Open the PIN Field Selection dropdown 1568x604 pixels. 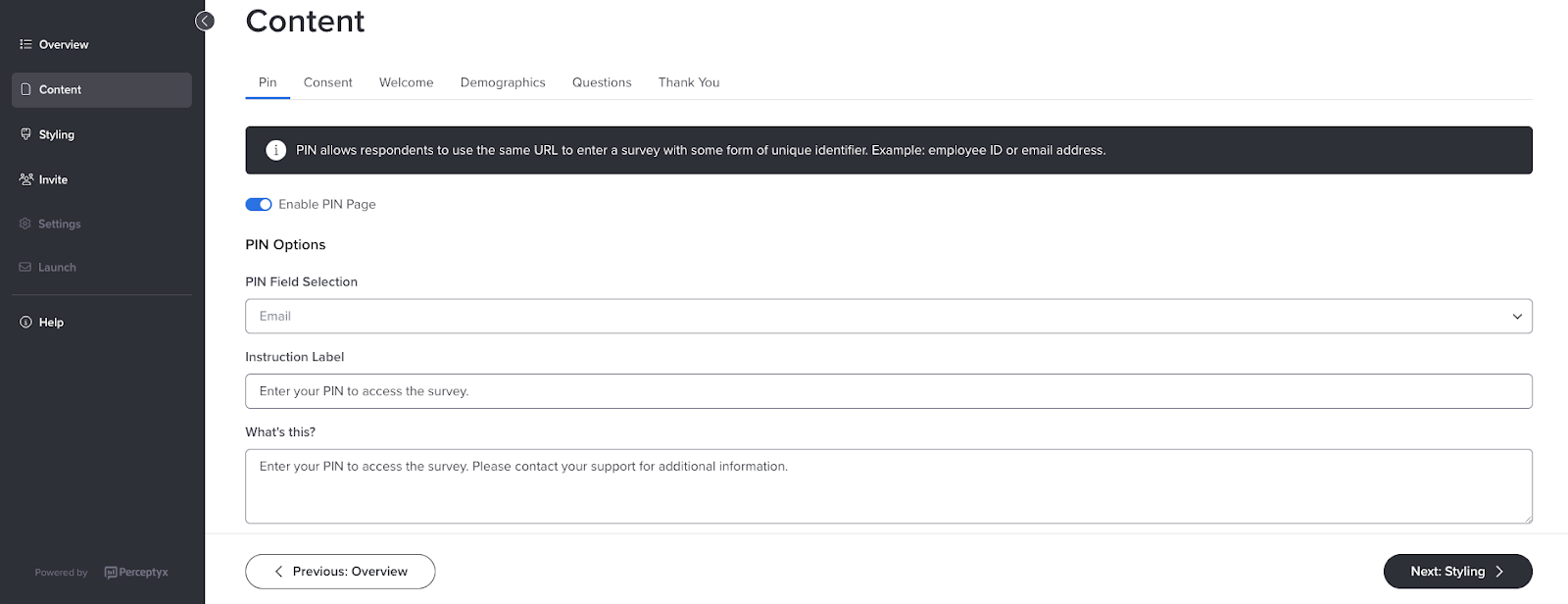click(x=889, y=316)
